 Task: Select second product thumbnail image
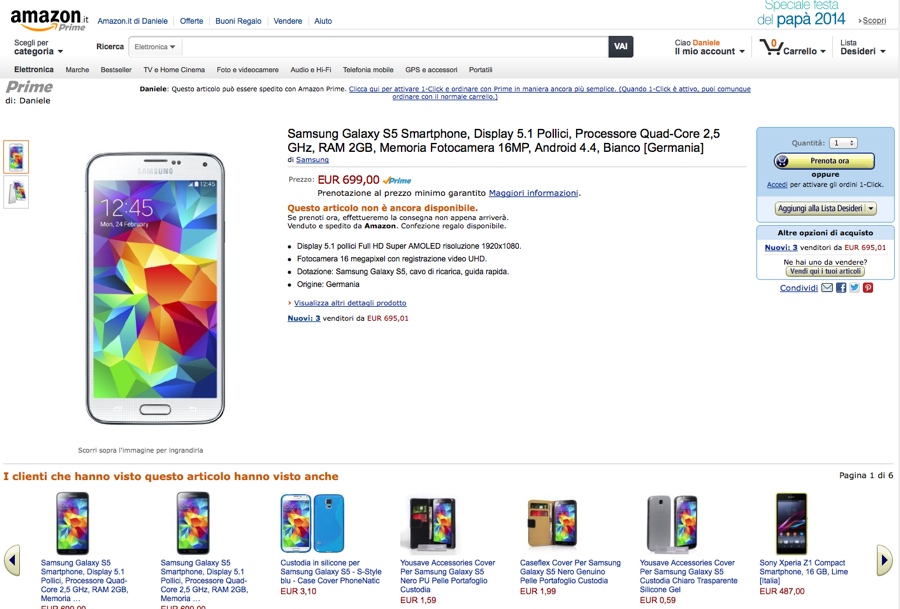[x=17, y=192]
